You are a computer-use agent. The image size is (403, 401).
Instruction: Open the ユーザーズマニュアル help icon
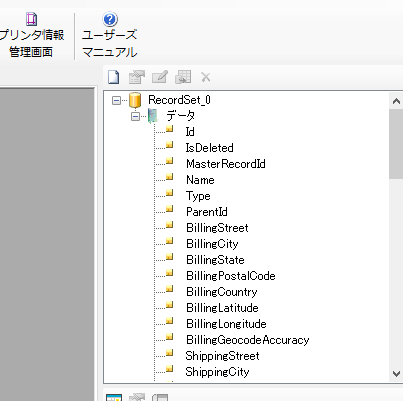110,19
